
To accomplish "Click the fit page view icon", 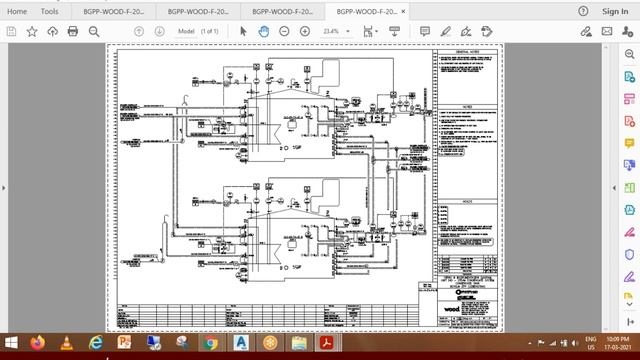I will pyautogui.click(x=368, y=31).
